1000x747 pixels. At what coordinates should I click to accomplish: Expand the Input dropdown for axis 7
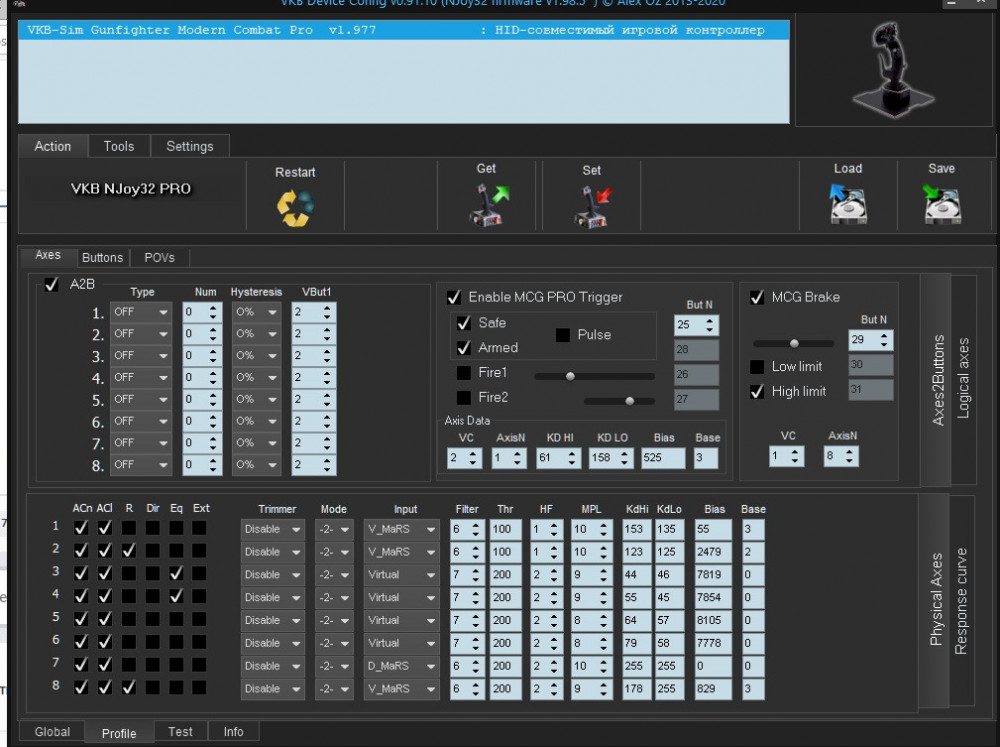click(x=401, y=666)
